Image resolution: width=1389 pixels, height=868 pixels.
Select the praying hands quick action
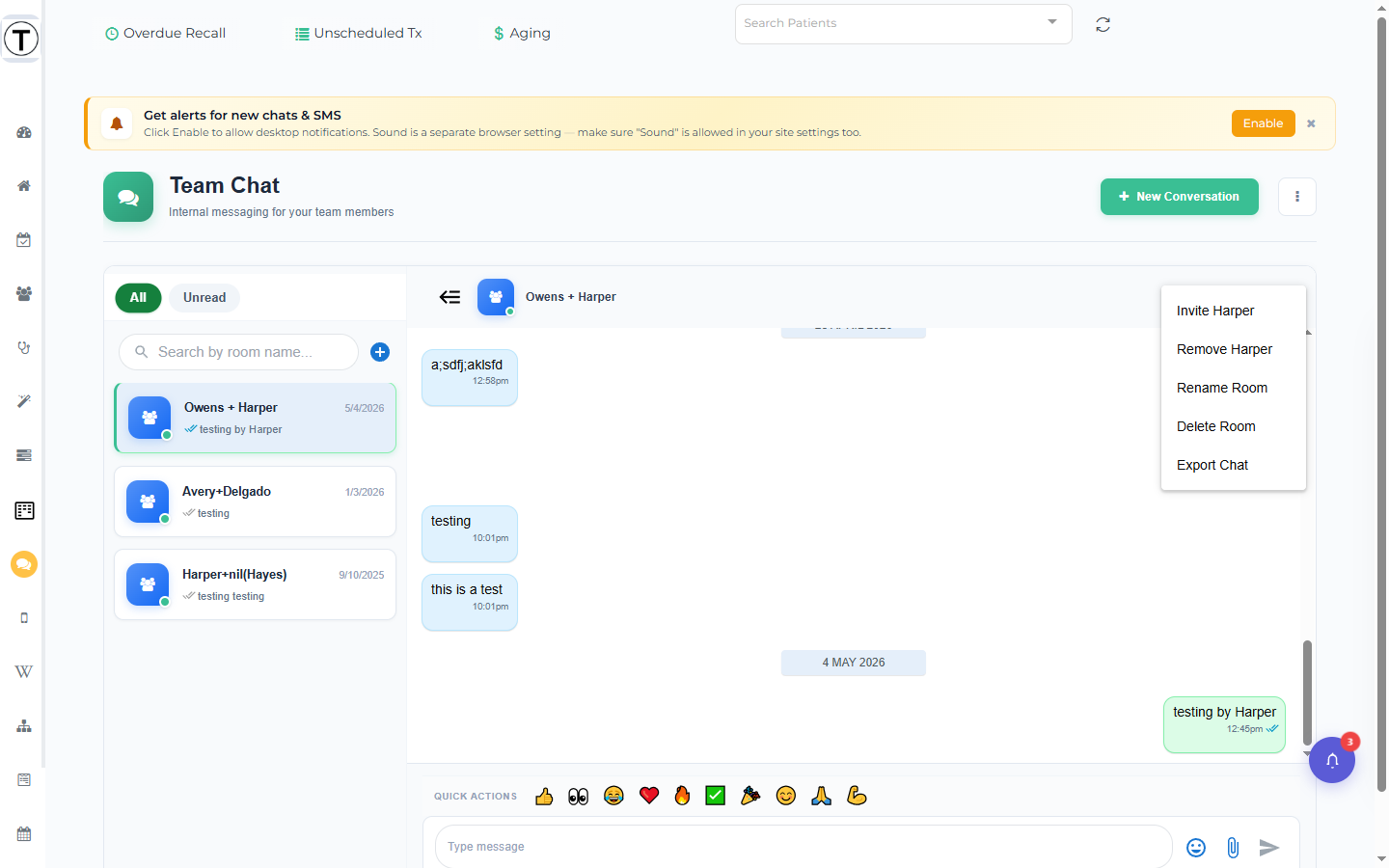(822, 796)
